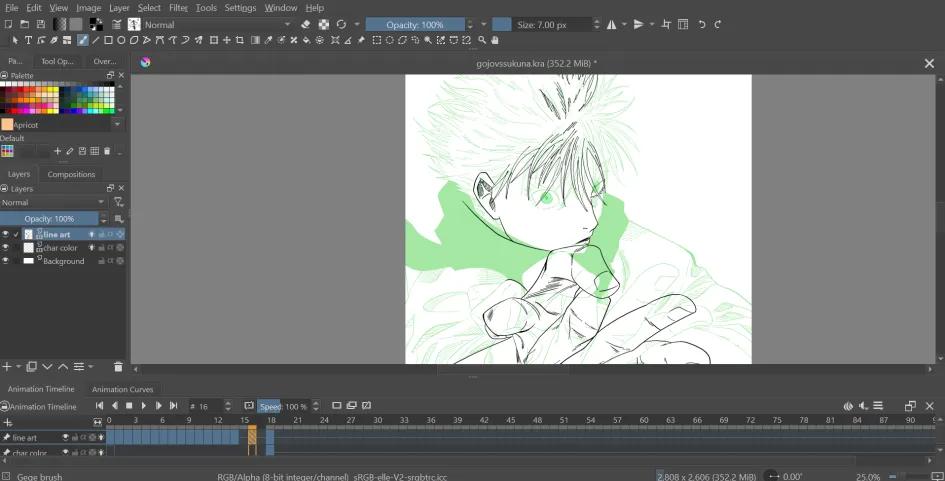Play the animation
Viewport: 945px width, 481px height.
point(143,406)
